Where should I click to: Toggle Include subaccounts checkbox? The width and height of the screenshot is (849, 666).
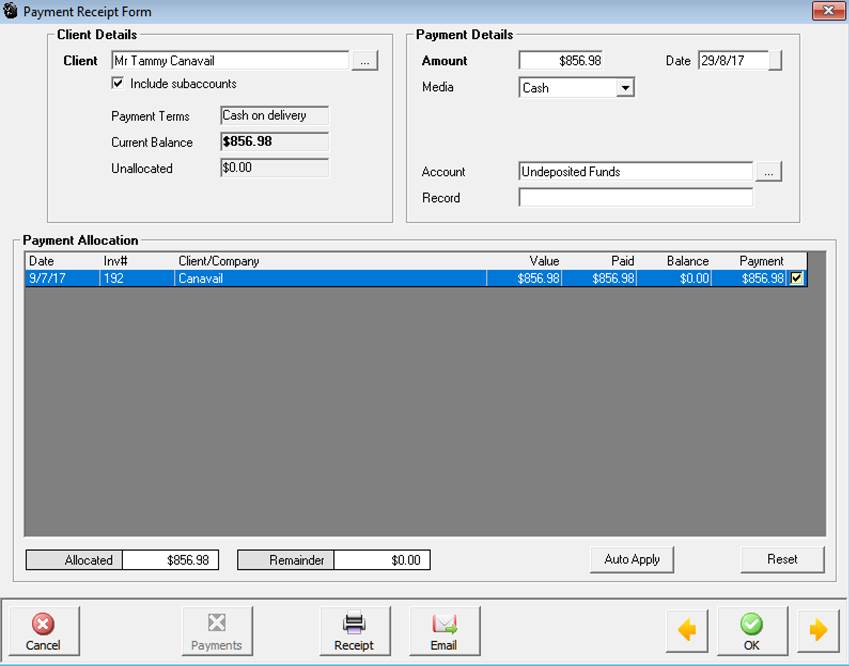click(117, 83)
